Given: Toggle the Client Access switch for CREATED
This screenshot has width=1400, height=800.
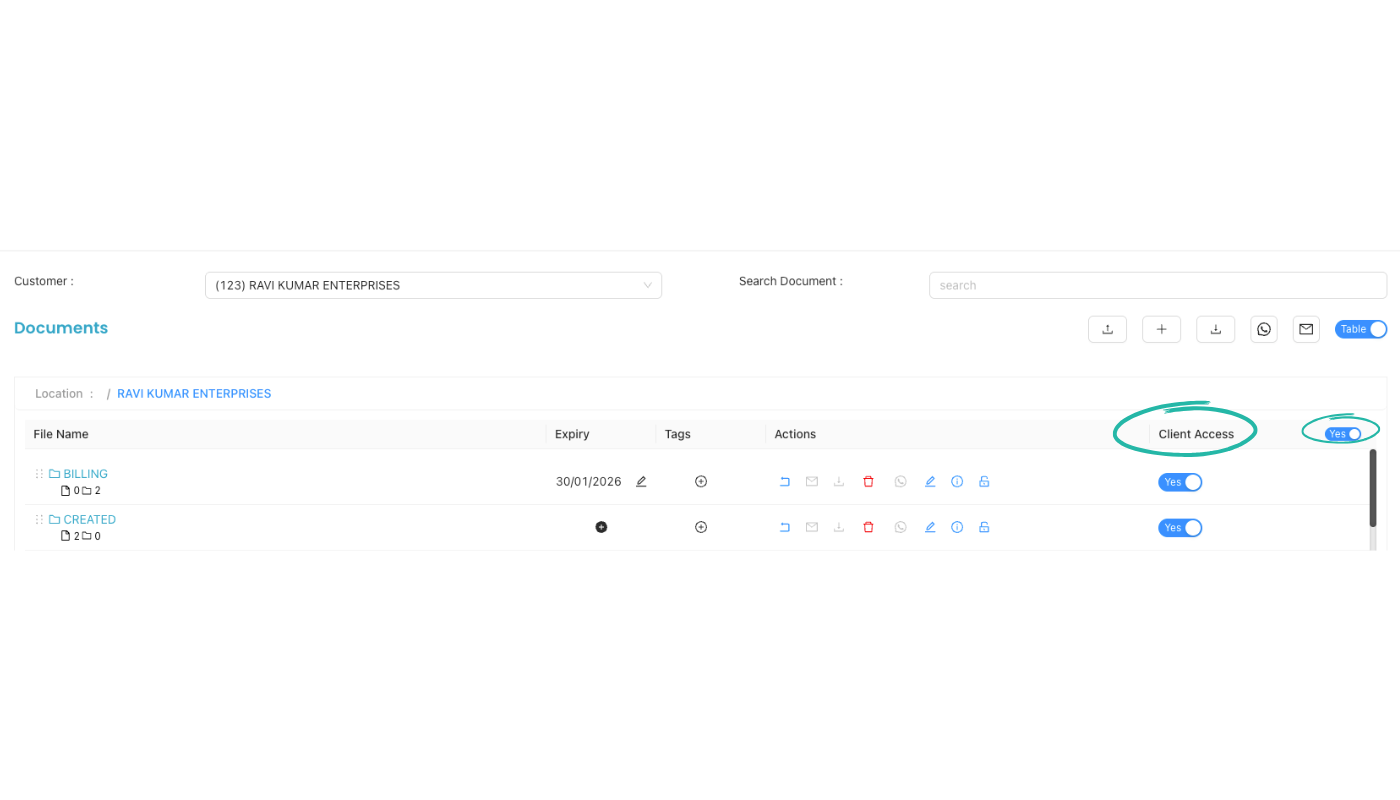Looking at the screenshot, I should point(1180,527).
